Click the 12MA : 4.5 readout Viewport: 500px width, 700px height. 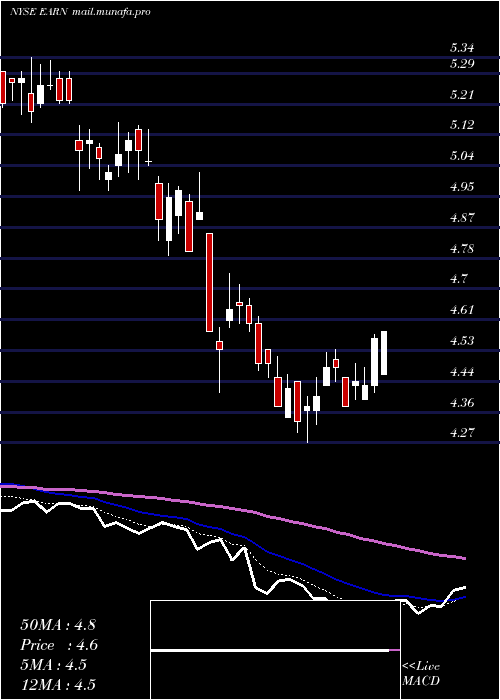point(58,685)
